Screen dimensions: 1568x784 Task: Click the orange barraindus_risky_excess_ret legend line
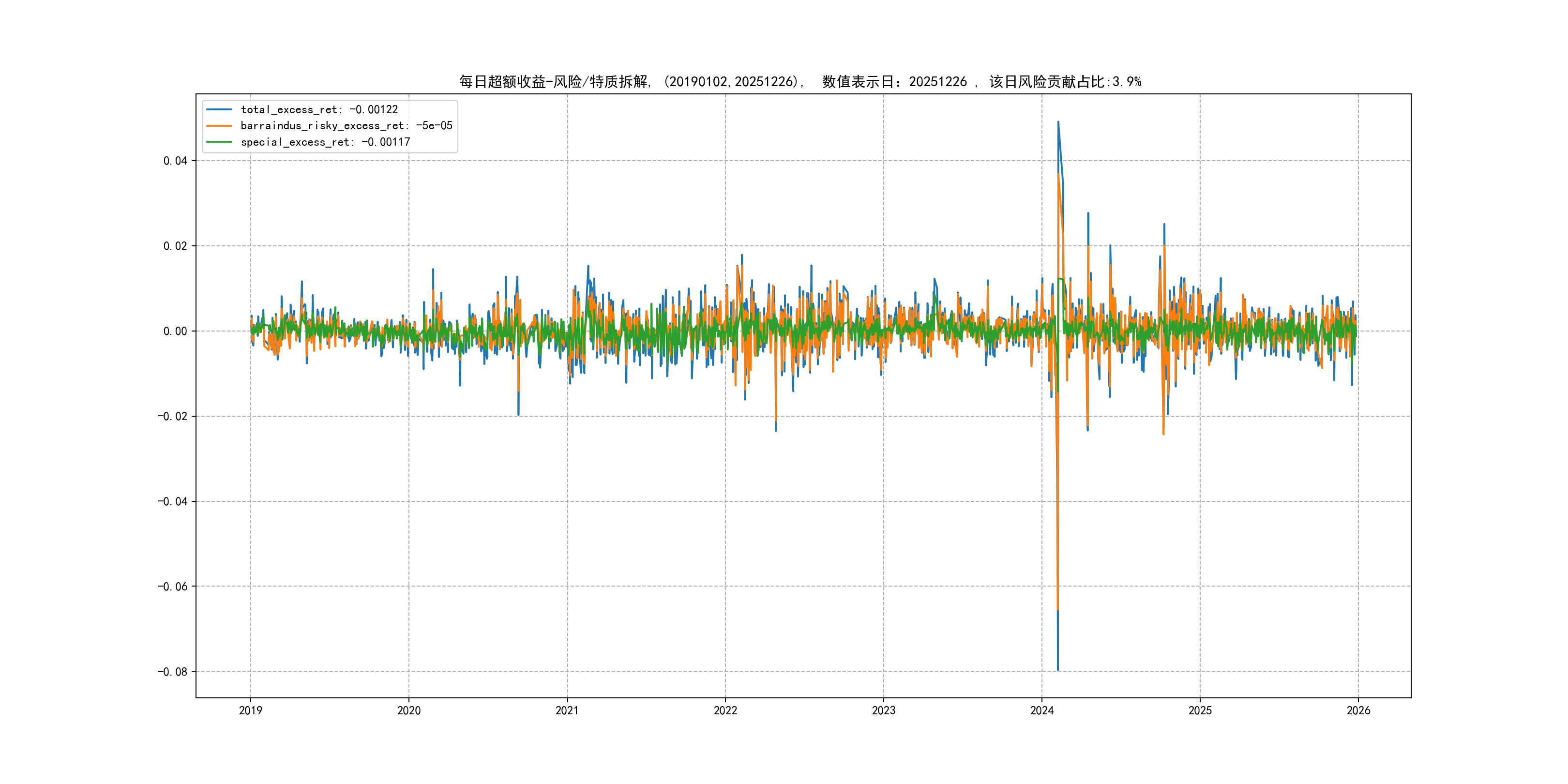pyautogui.click(x=219, y=126)
